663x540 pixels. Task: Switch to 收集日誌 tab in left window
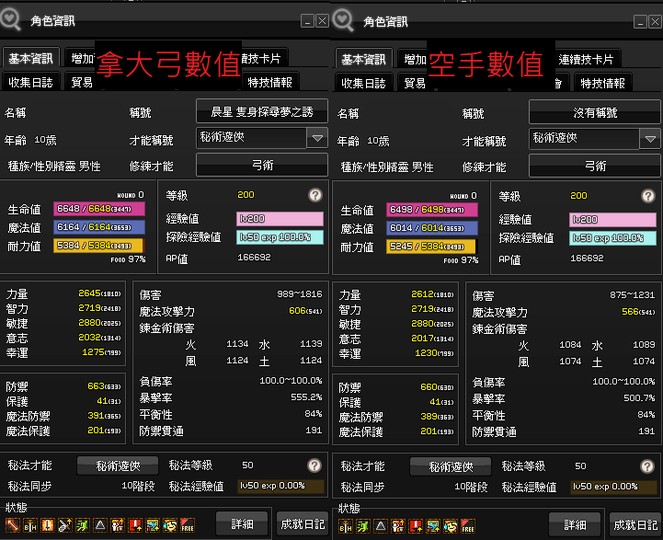tap(31, 82)
